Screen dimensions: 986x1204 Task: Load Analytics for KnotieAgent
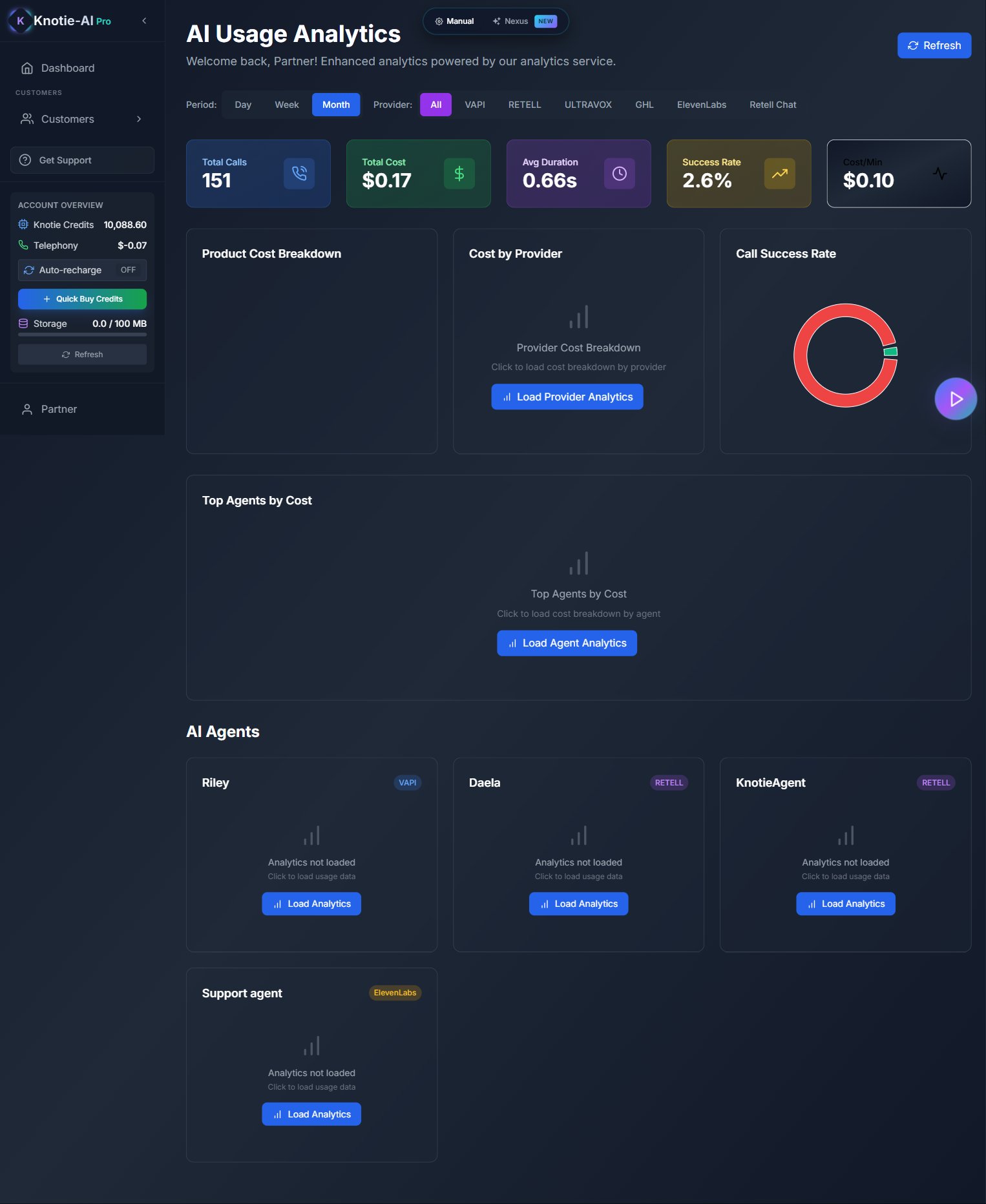pyautogui.click(x=846, y=904)
